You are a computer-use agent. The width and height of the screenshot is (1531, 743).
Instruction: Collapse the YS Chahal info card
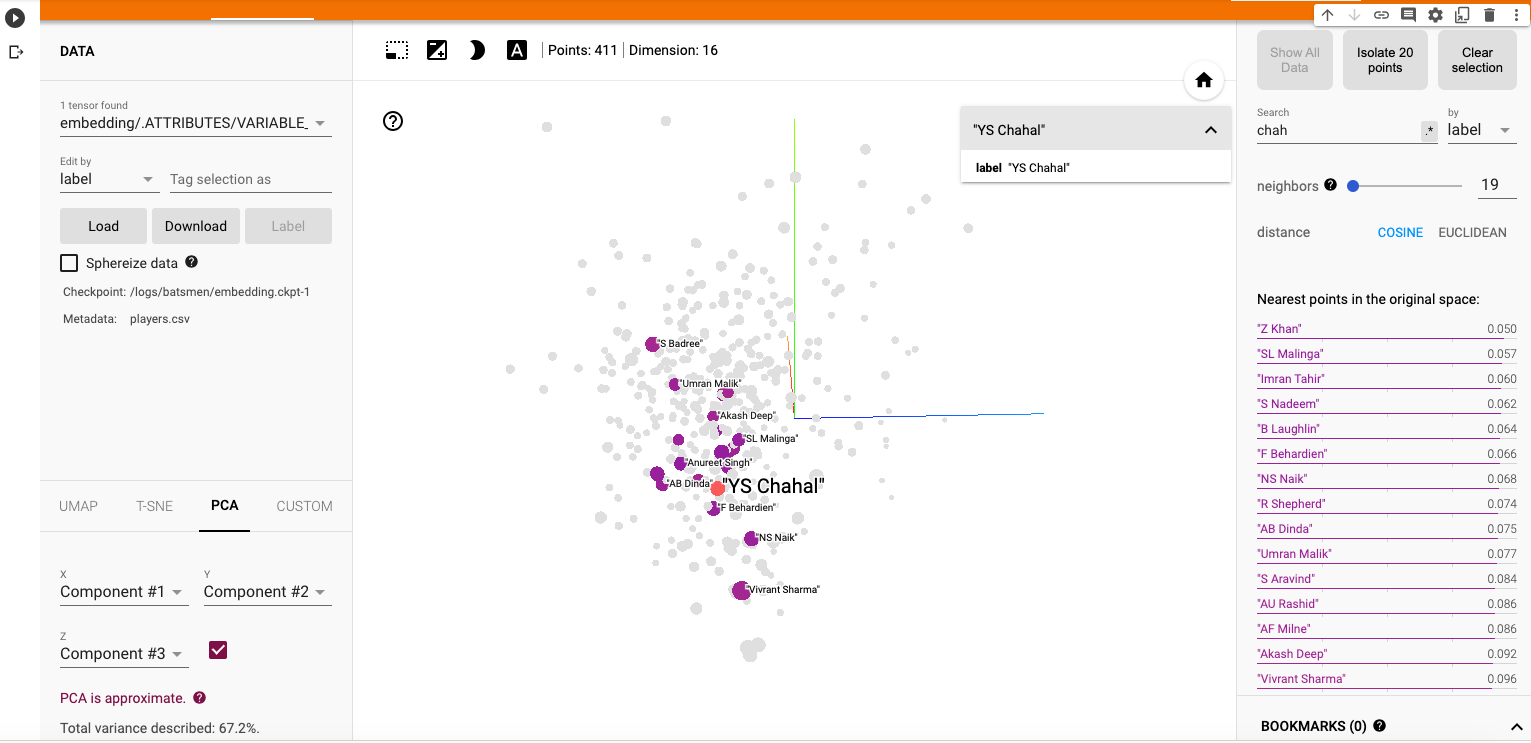pyautogui.click(x=1210, y=130)
